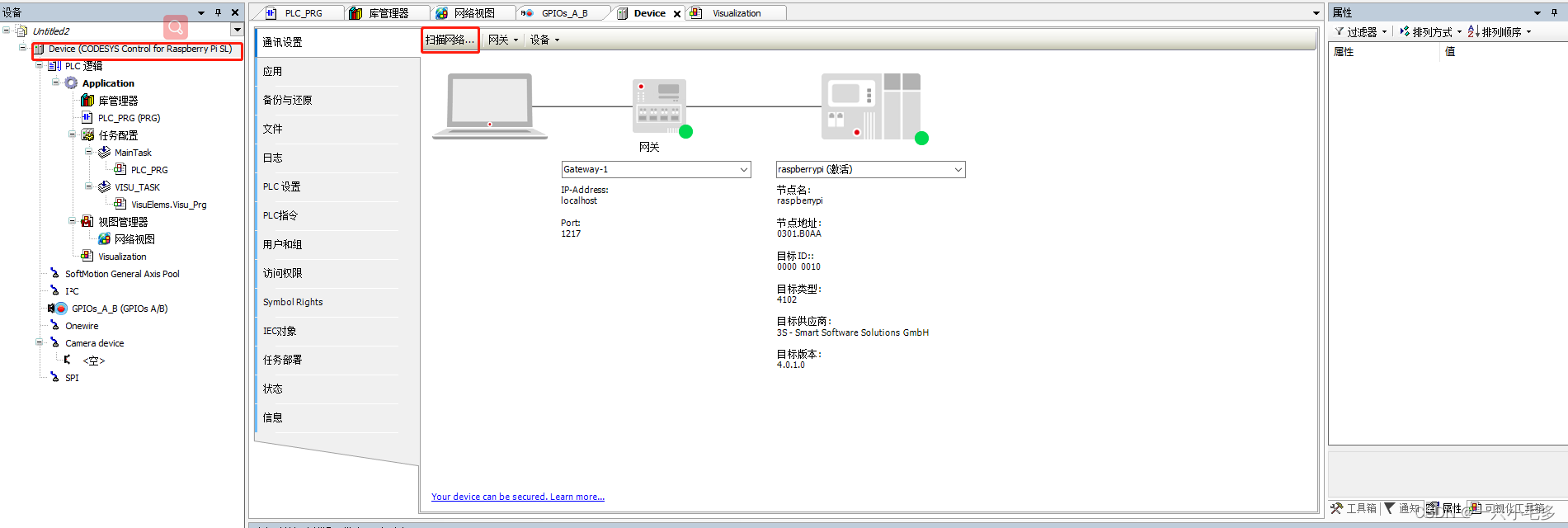Click the PLC 逻辑 node icon

pyautogui.click(x=54, y=66)
